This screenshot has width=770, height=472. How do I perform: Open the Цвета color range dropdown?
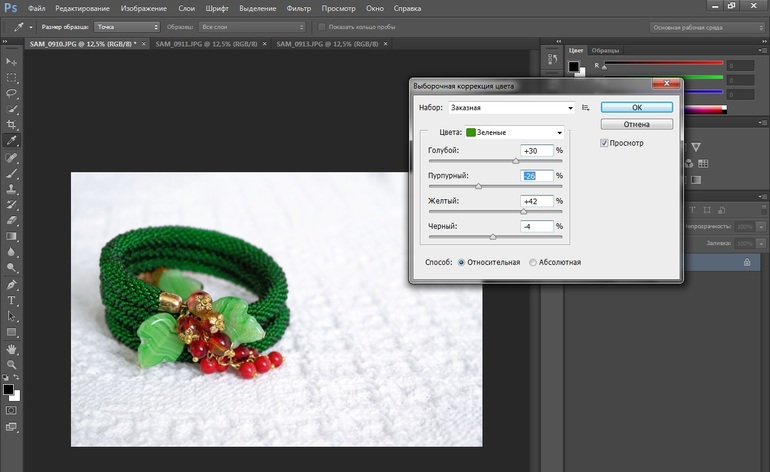[516, 132]
